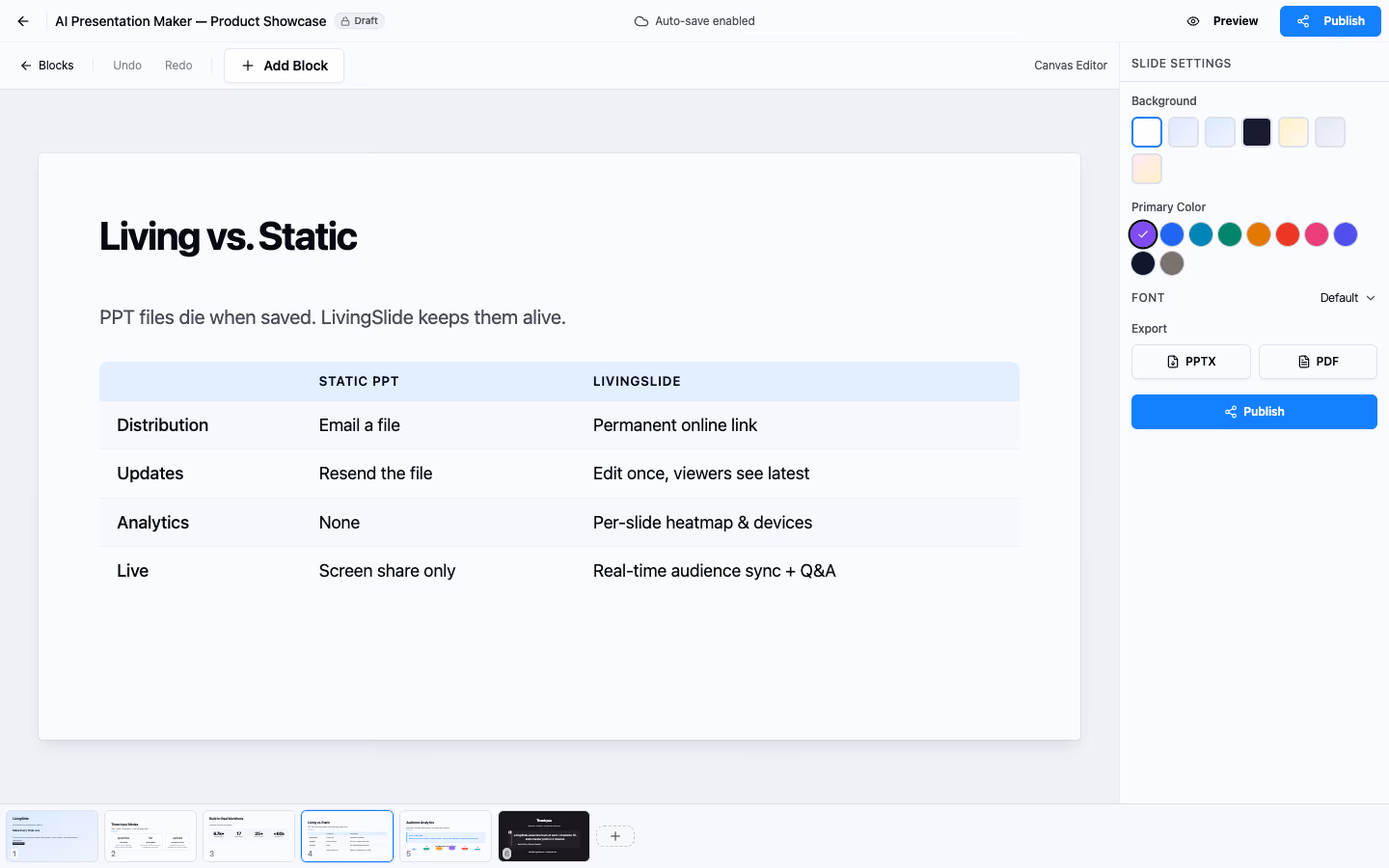The image size is (1389, 868).
Task: Choose the red primary color
Action: [x=1288, y=234]
